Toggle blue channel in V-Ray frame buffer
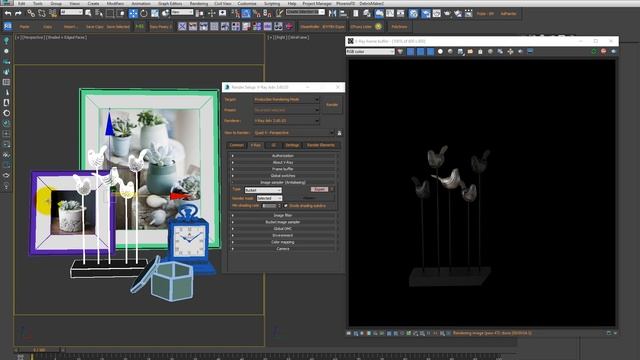Viewport: 640px width, 360px height. 431,51
